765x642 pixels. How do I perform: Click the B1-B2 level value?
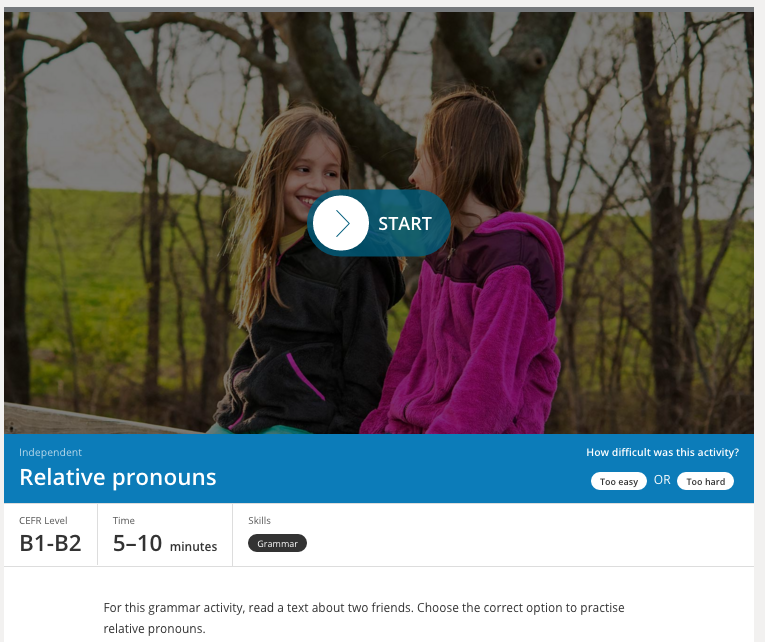click(x=50, y=543)
